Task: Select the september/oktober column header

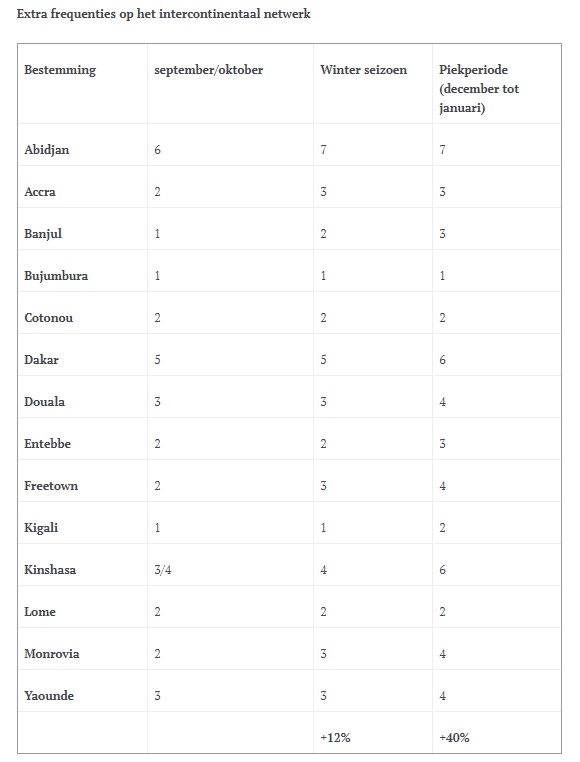Action: [x=209, y=70]
